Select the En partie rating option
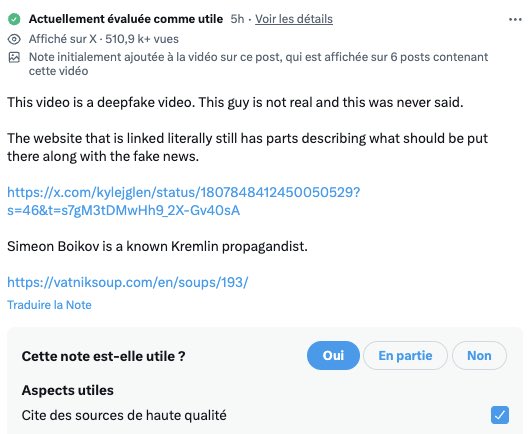Viewport: 528px width, 434px height. (x=405, y=356)
